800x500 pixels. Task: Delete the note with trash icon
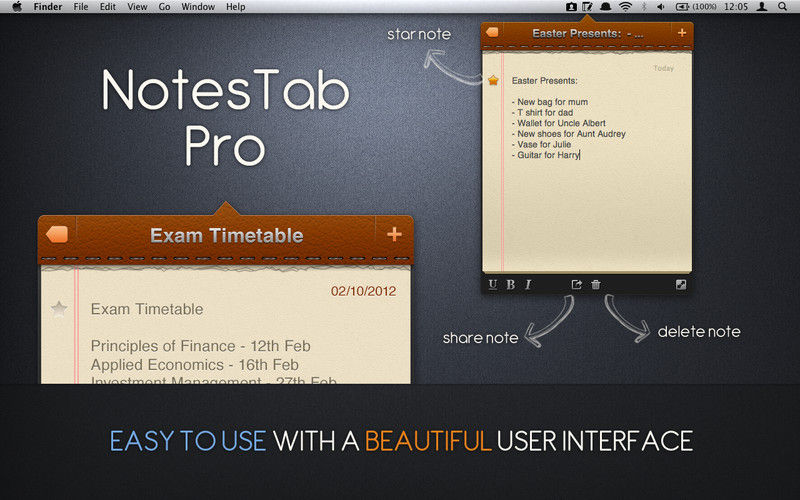click(595, 285)
